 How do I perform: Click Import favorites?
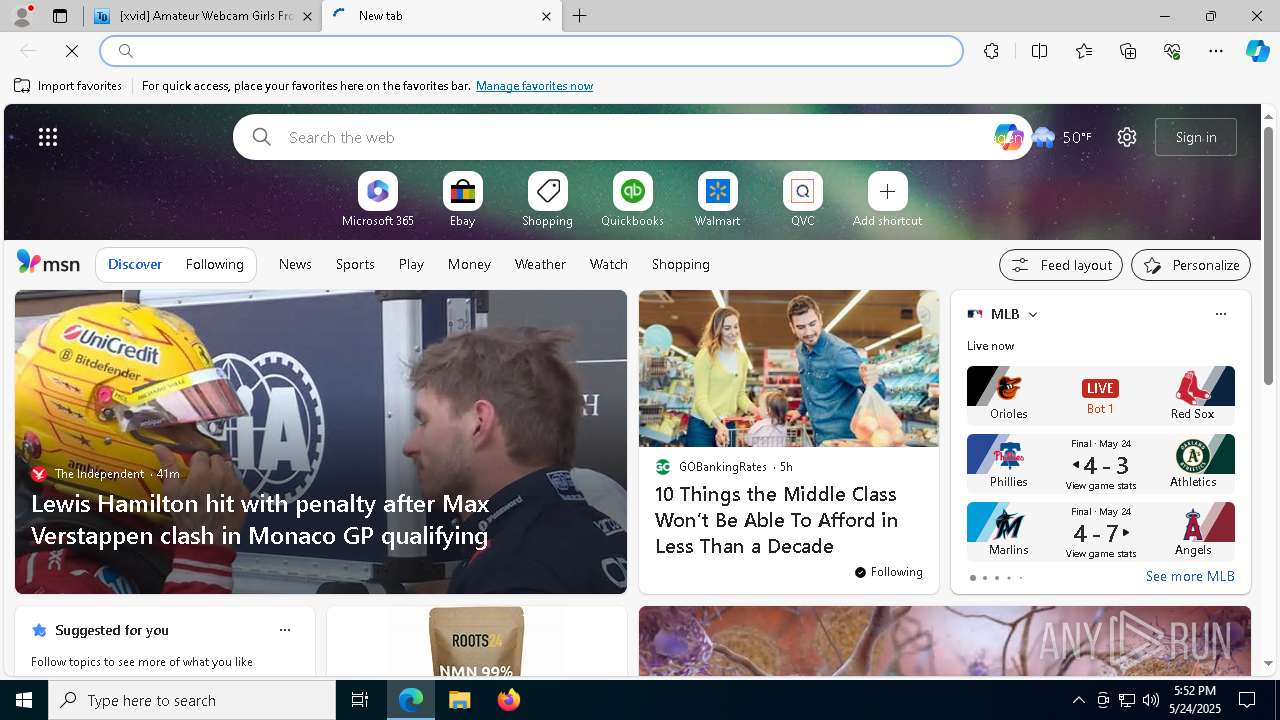(68, 86)
